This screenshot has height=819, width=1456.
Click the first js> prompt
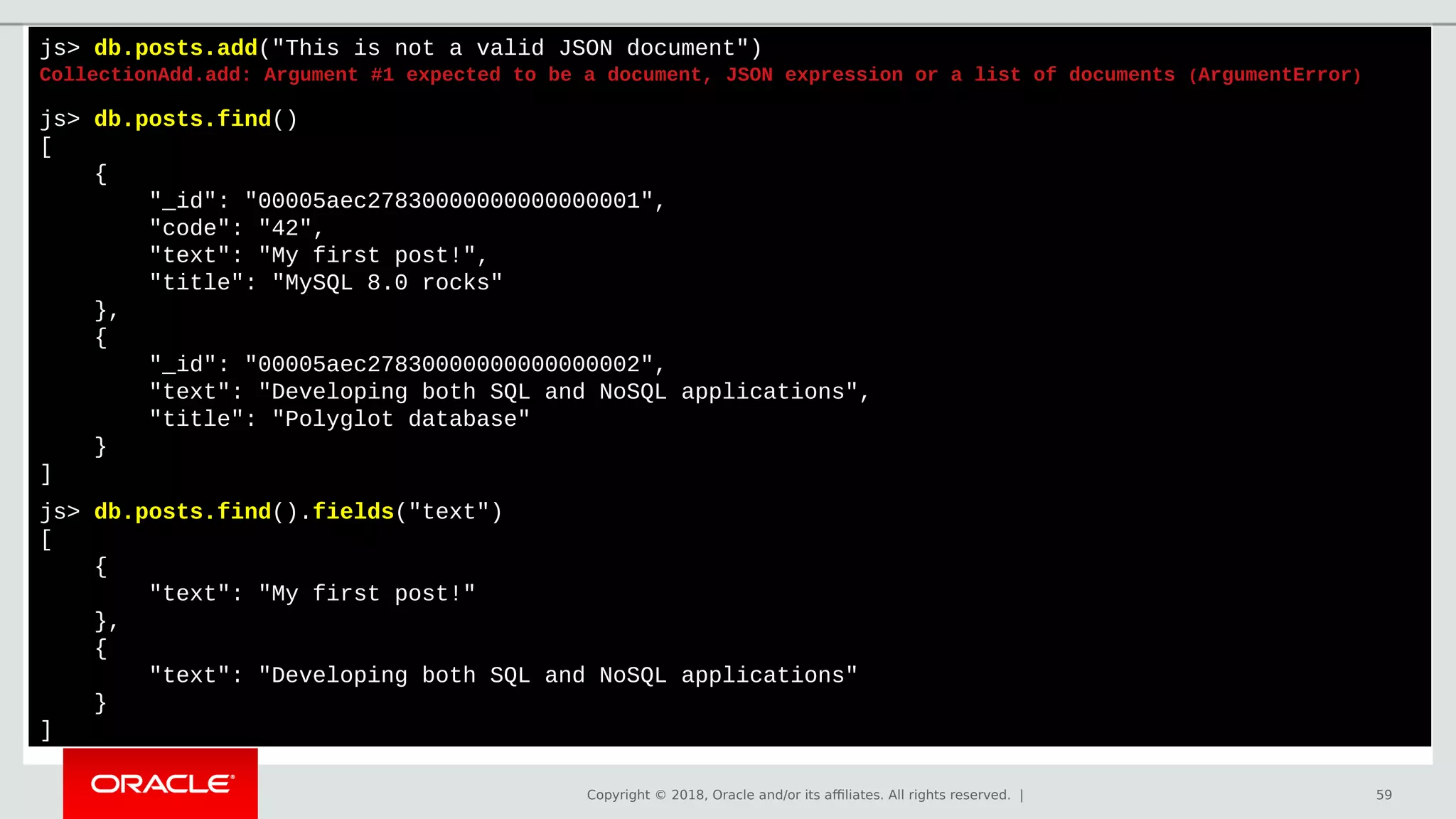tap(60, 48)
